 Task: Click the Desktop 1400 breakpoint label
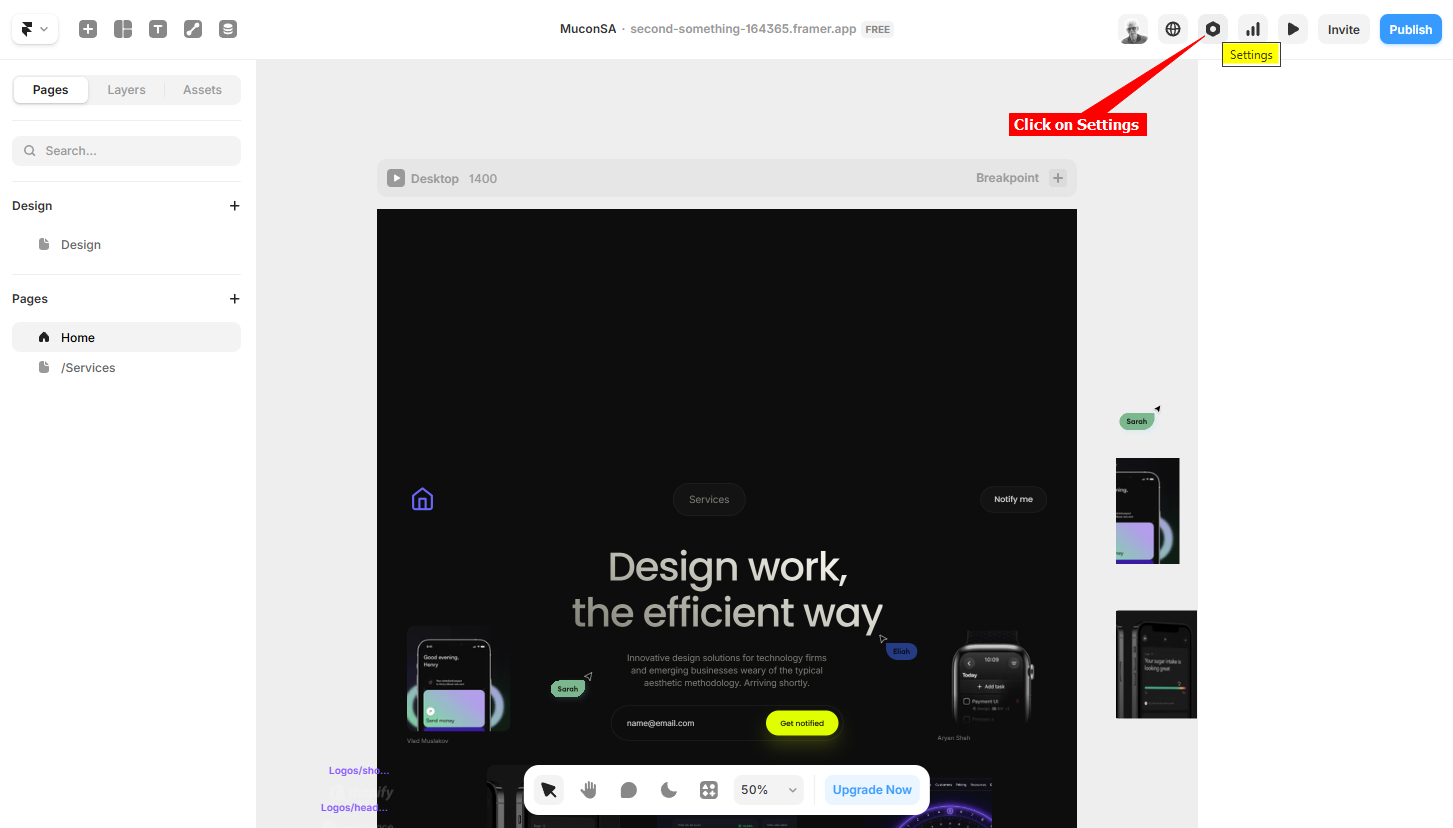(x=454, y=179)
